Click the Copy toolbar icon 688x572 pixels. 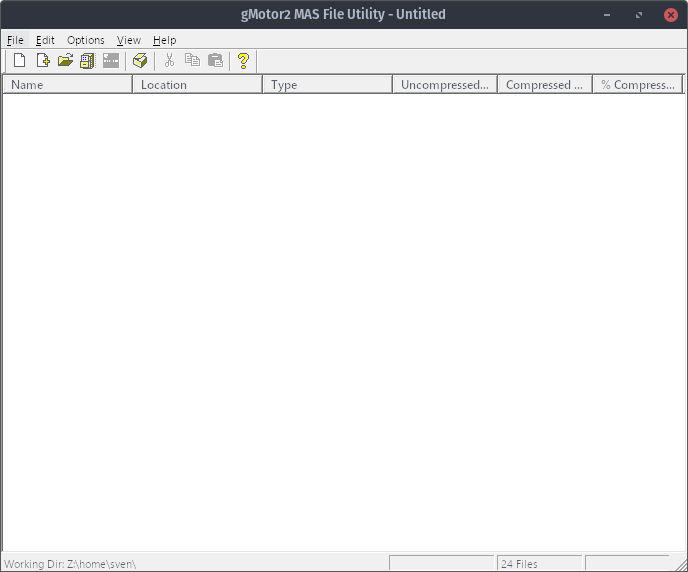pyautogui.click(x=192, y=61)
